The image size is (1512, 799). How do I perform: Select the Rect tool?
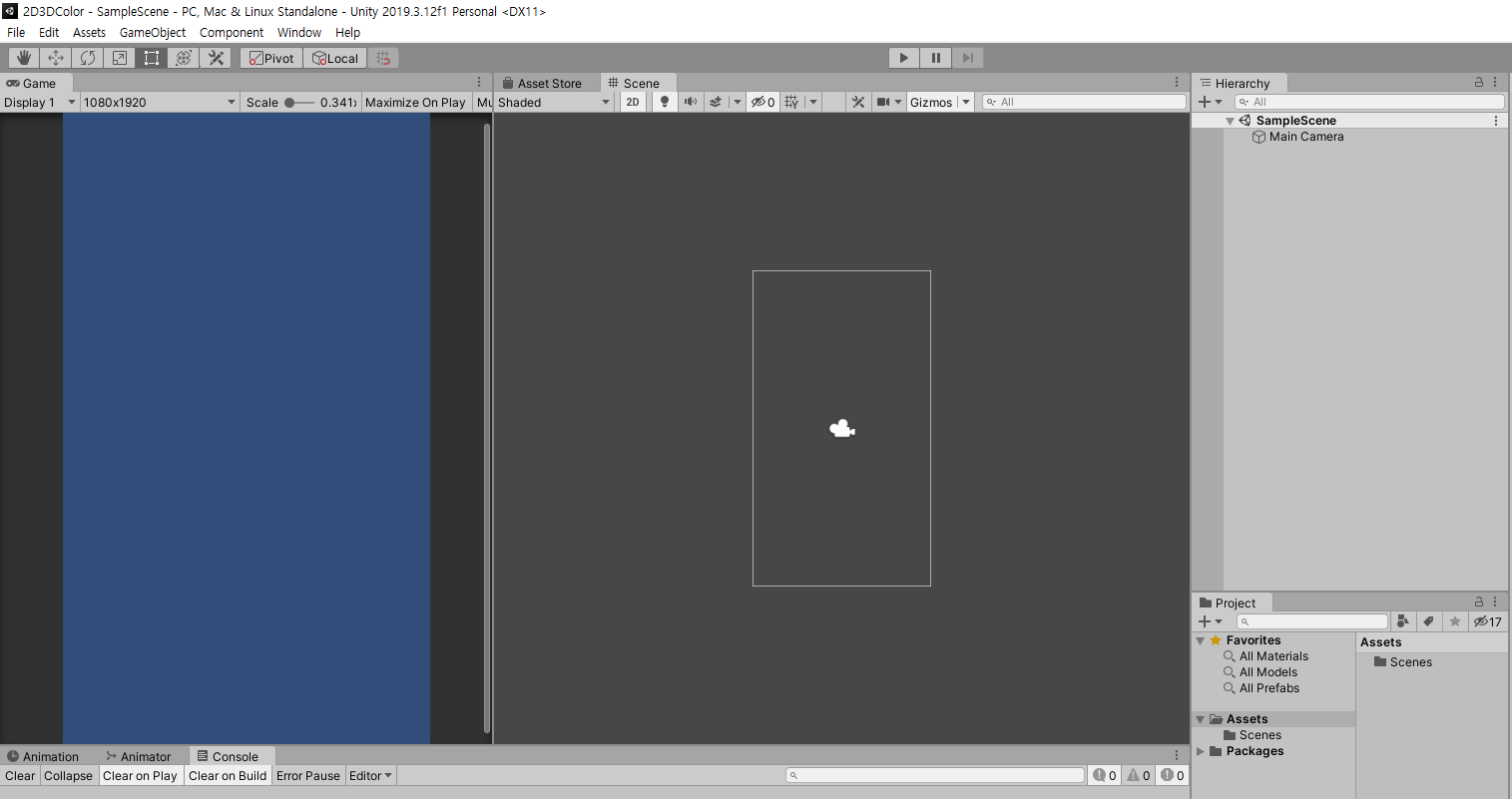(x=152, y=58)
